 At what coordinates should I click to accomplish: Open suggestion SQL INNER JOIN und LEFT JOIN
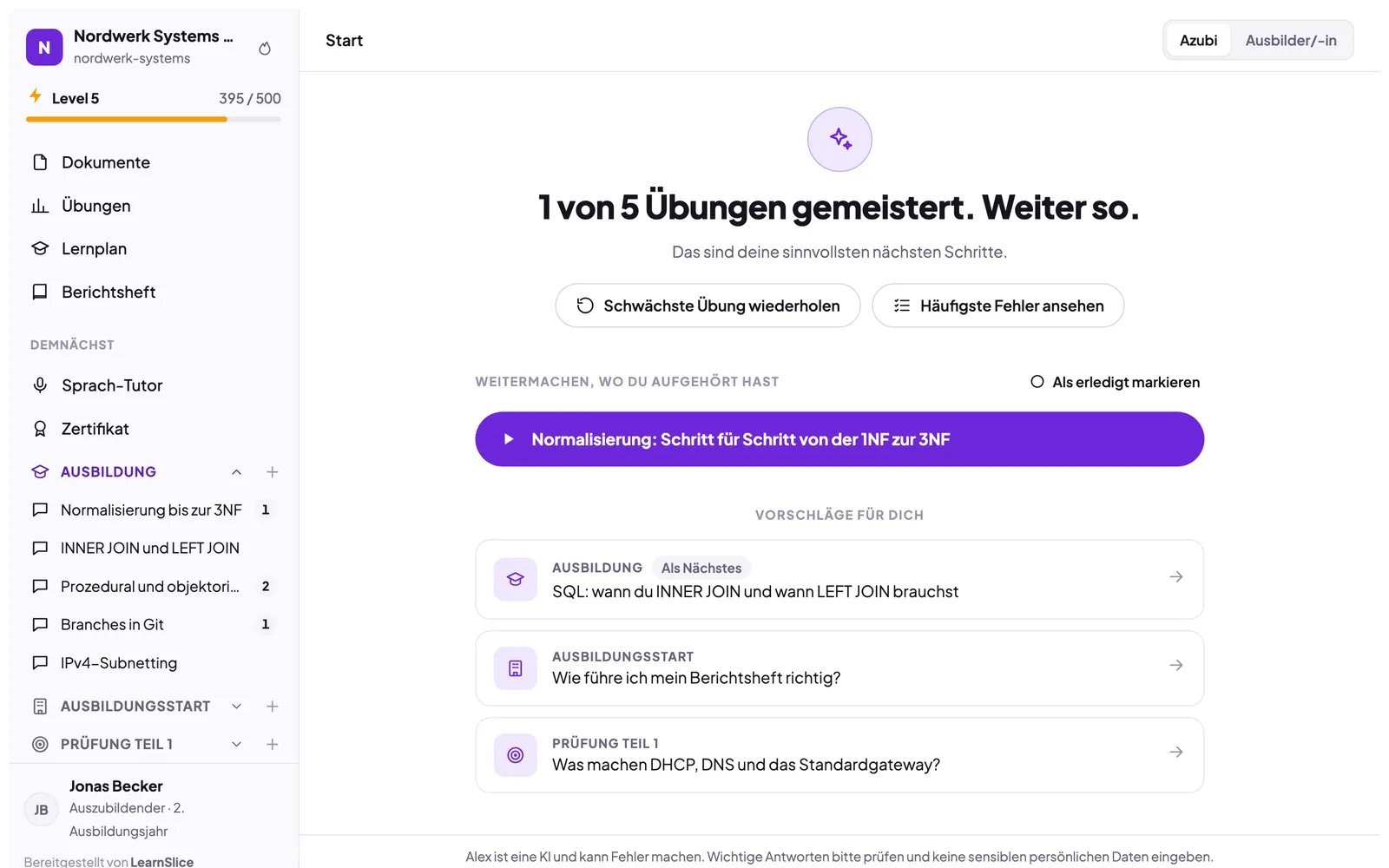839,579
